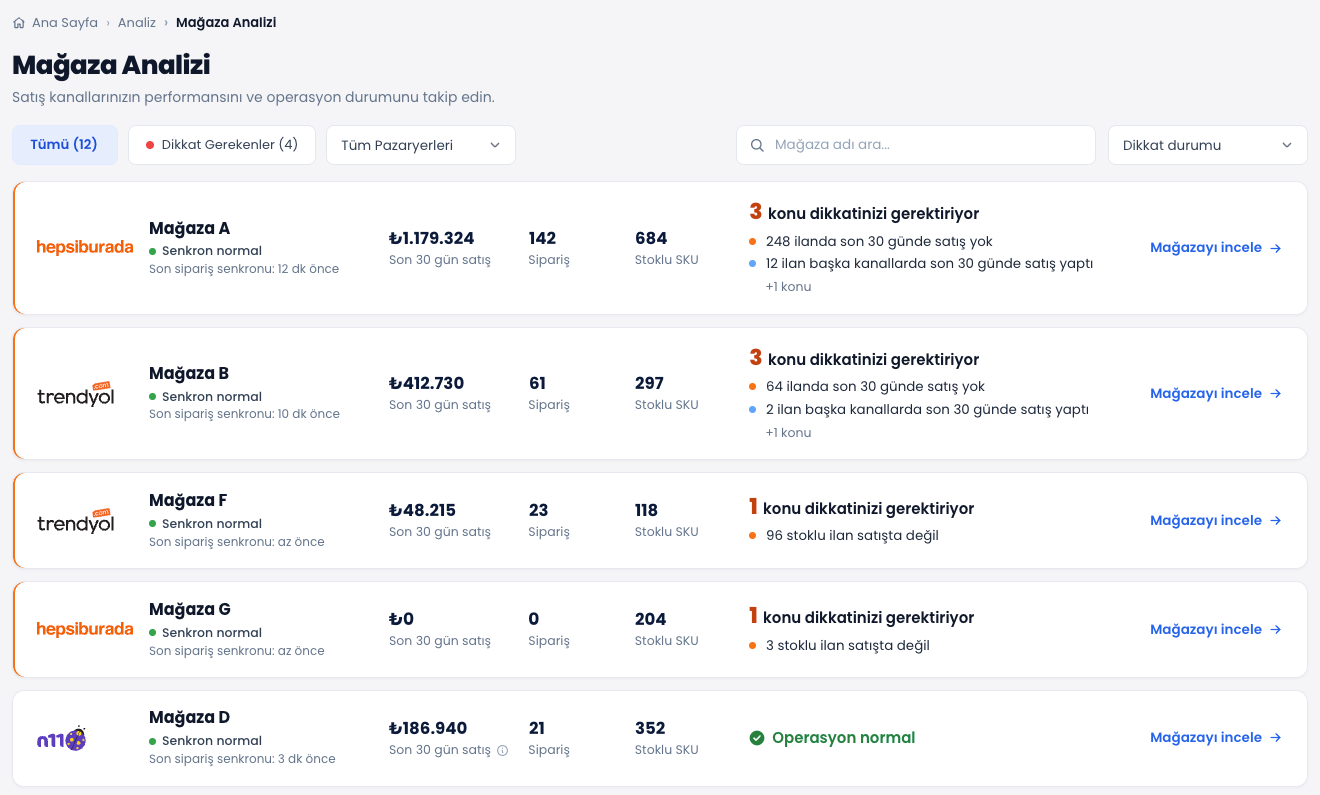Open Mağazayı incele for Mağaza B

click(x=1216, y=393)
